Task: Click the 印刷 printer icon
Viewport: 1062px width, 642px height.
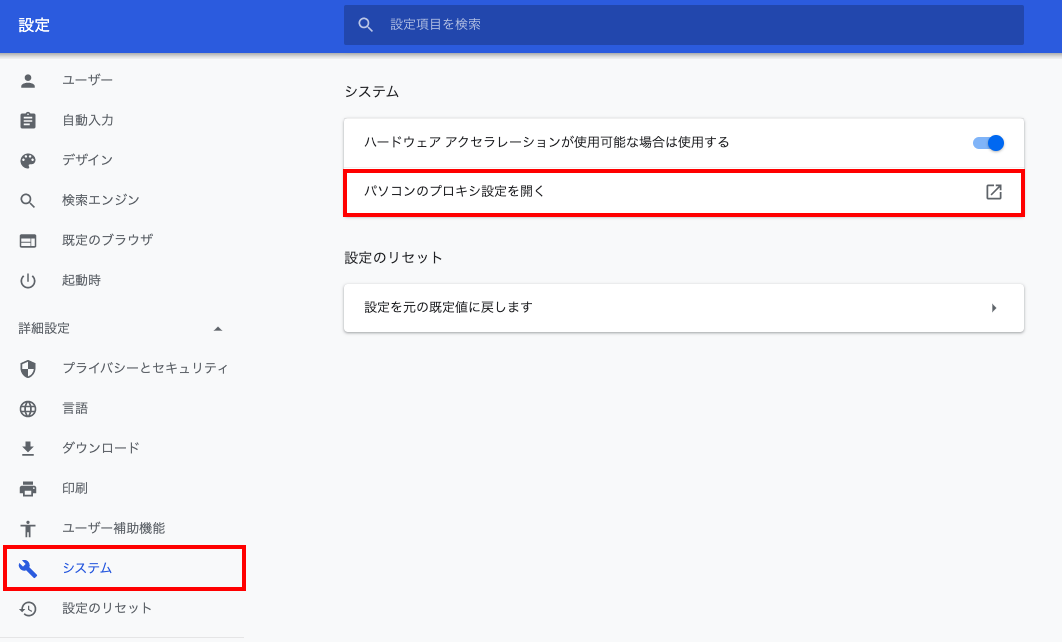Action: tap(28, 488)
